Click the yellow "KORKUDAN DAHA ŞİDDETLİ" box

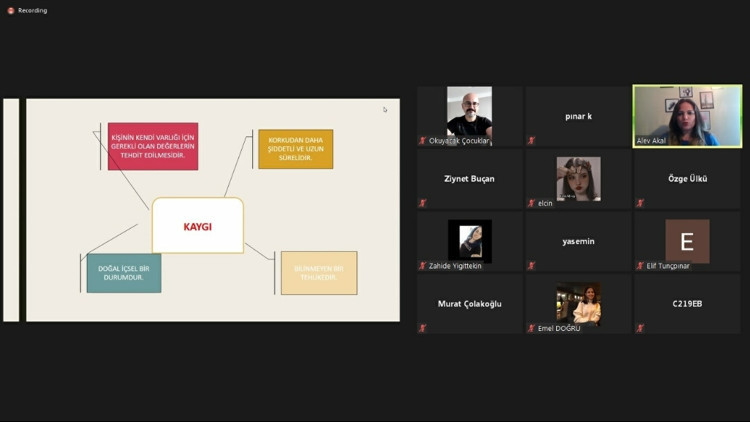(x=295, y=149)
